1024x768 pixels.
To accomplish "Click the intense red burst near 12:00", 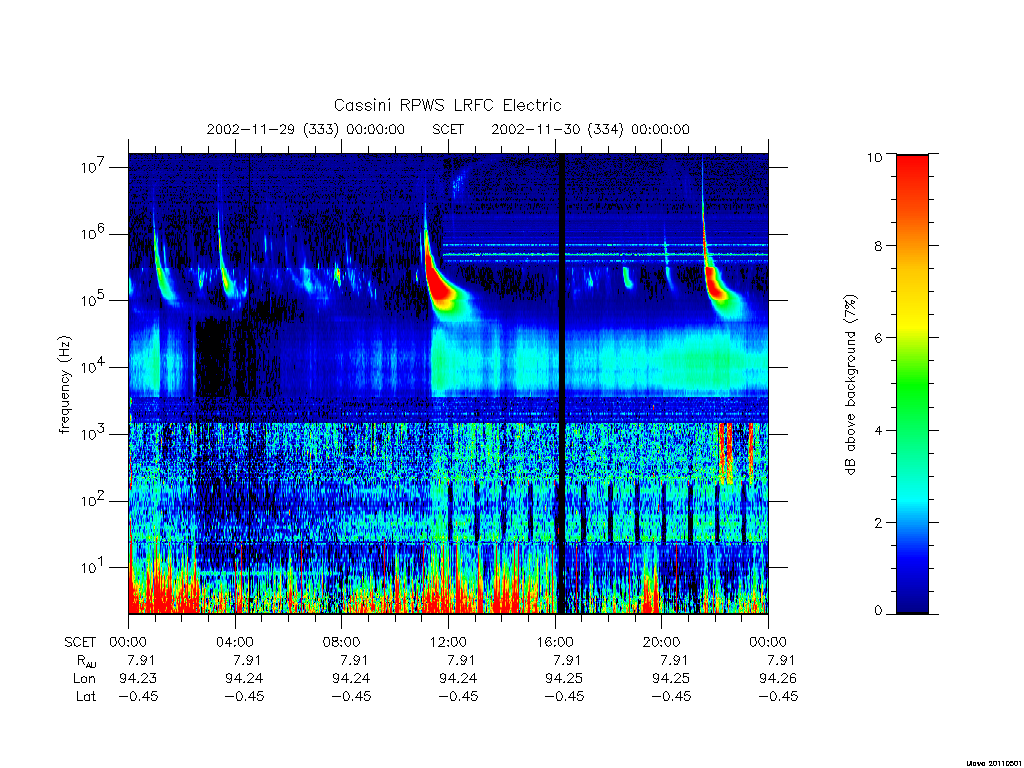I will [x=440, y=281].
